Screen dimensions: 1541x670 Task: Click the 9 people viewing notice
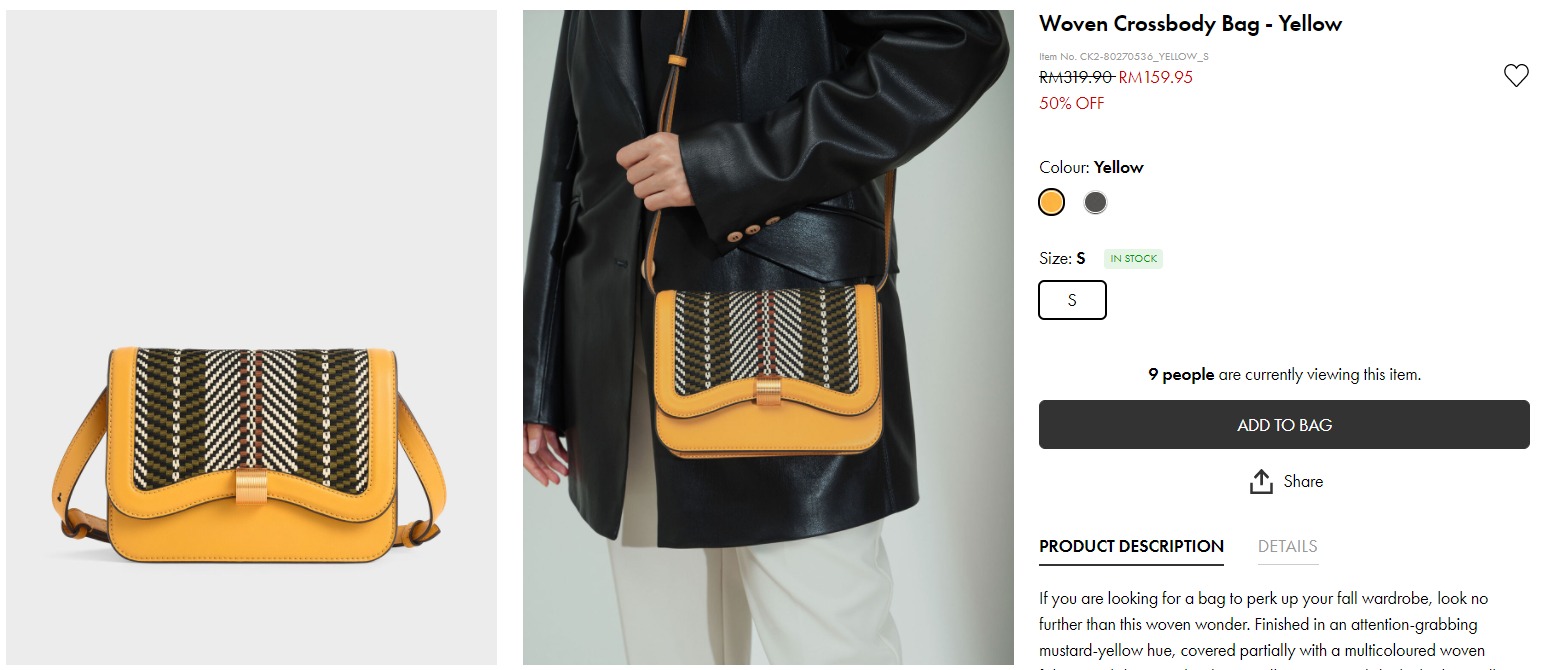(x=1284, y=375)
